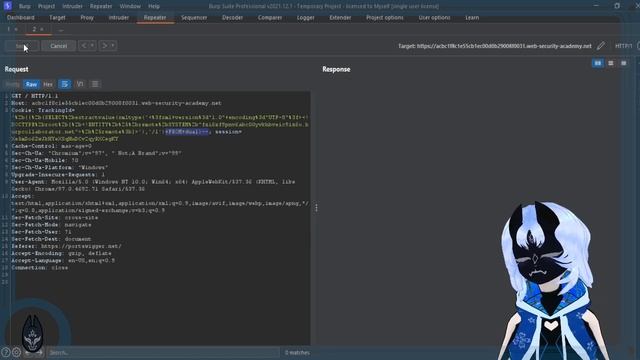Select Repeater request tab 1
The height and width of the screenshot is (360, 640).
[x=9, y=29]
